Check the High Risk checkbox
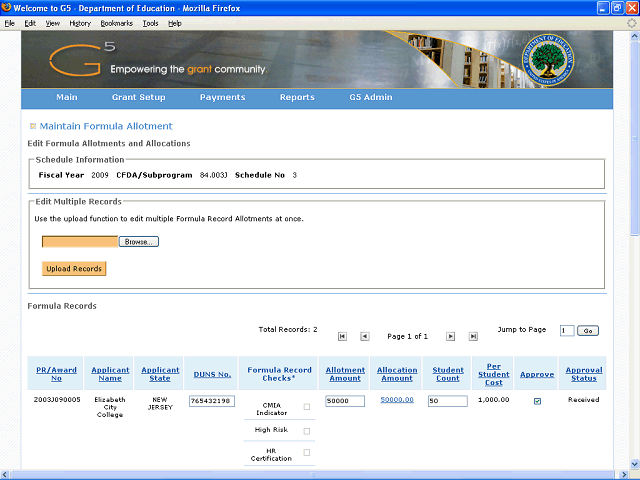The width and height of the screenshot is (640, 480). pyautogui.click(x=307, y=431)
